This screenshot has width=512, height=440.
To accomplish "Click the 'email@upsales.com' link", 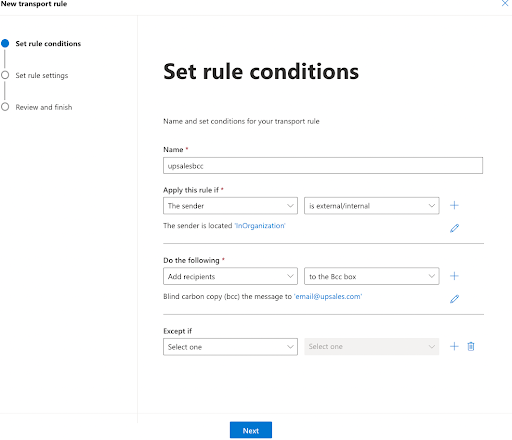I will click(x=328, y=296).
